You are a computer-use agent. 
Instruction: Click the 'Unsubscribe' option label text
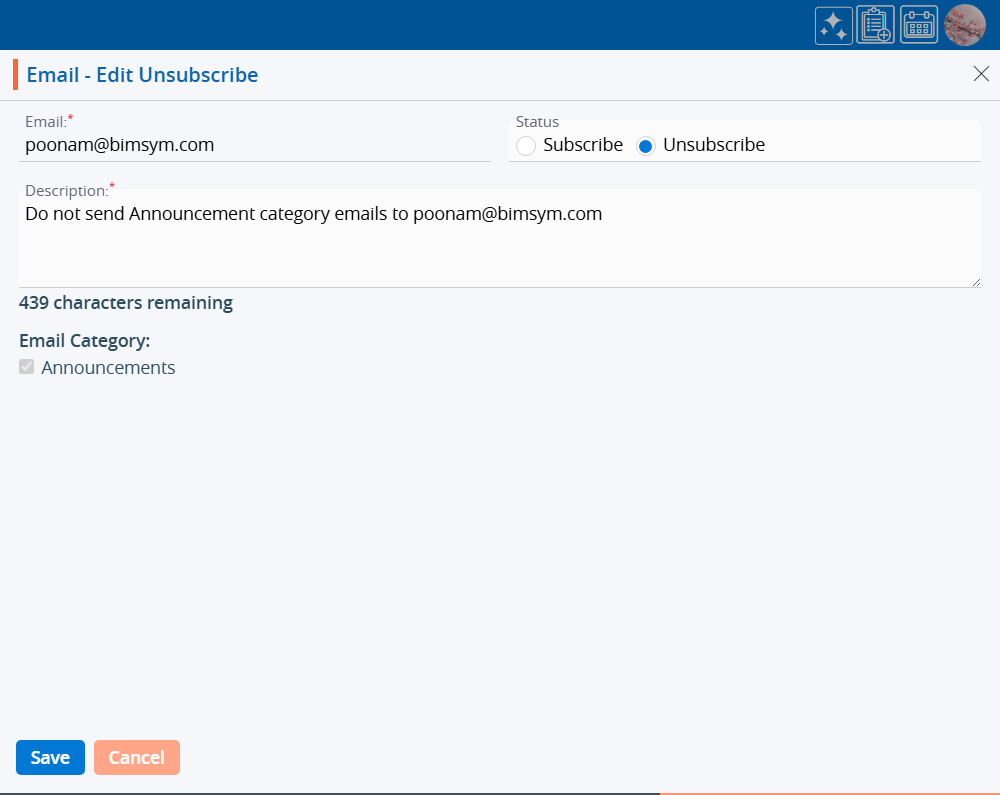pyautogui.click(x=714, y=145)
